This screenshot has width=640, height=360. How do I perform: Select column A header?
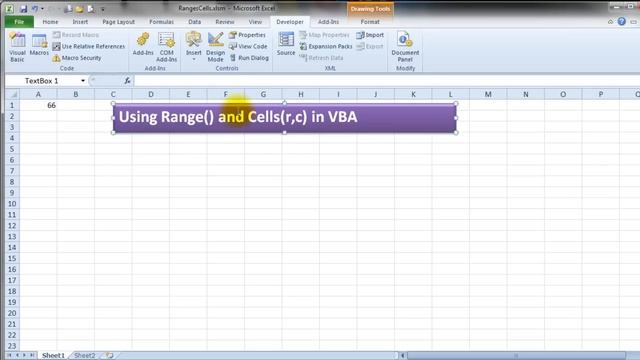(x=38, y=94)
